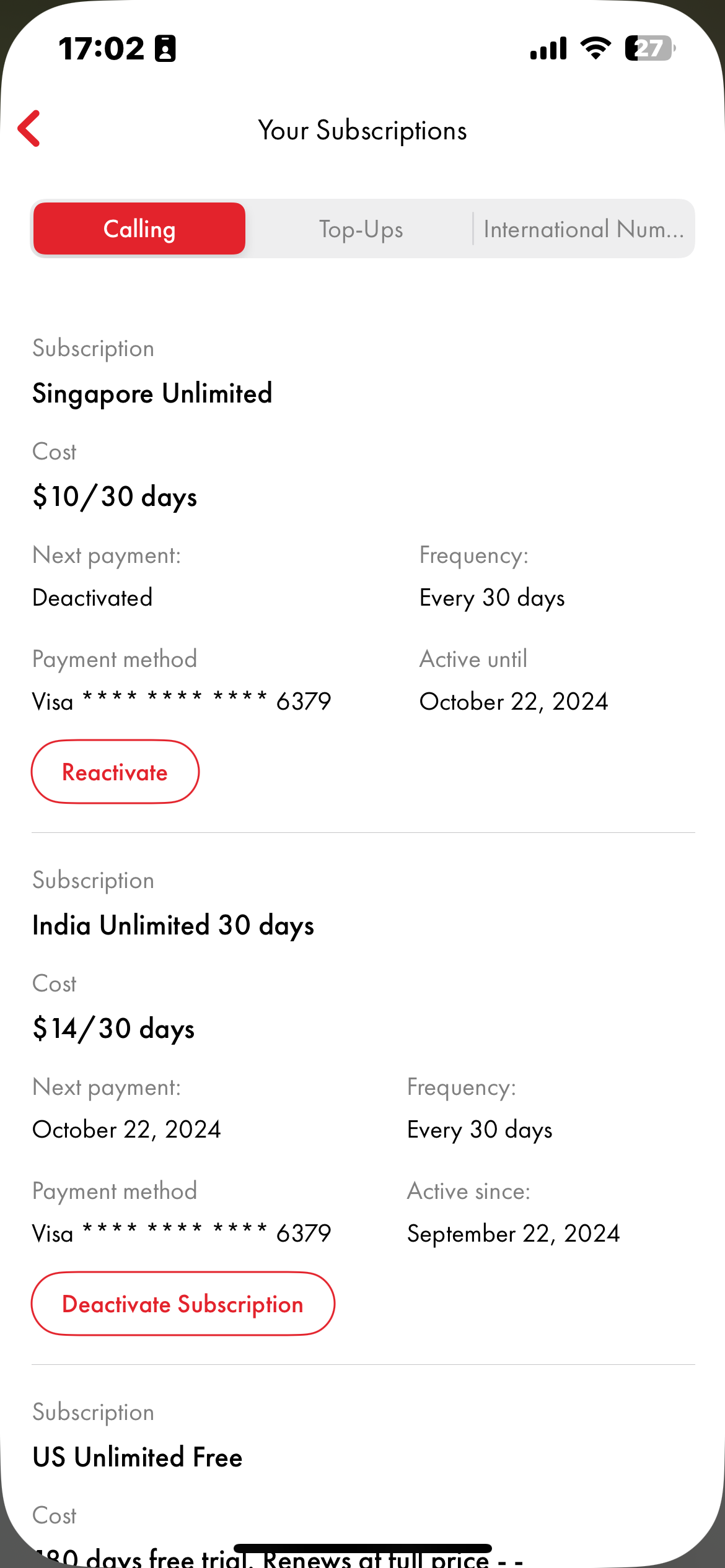Tap the September 22, 2024 active since date
Screen dimensions: 725x1568
[513, 1233]
